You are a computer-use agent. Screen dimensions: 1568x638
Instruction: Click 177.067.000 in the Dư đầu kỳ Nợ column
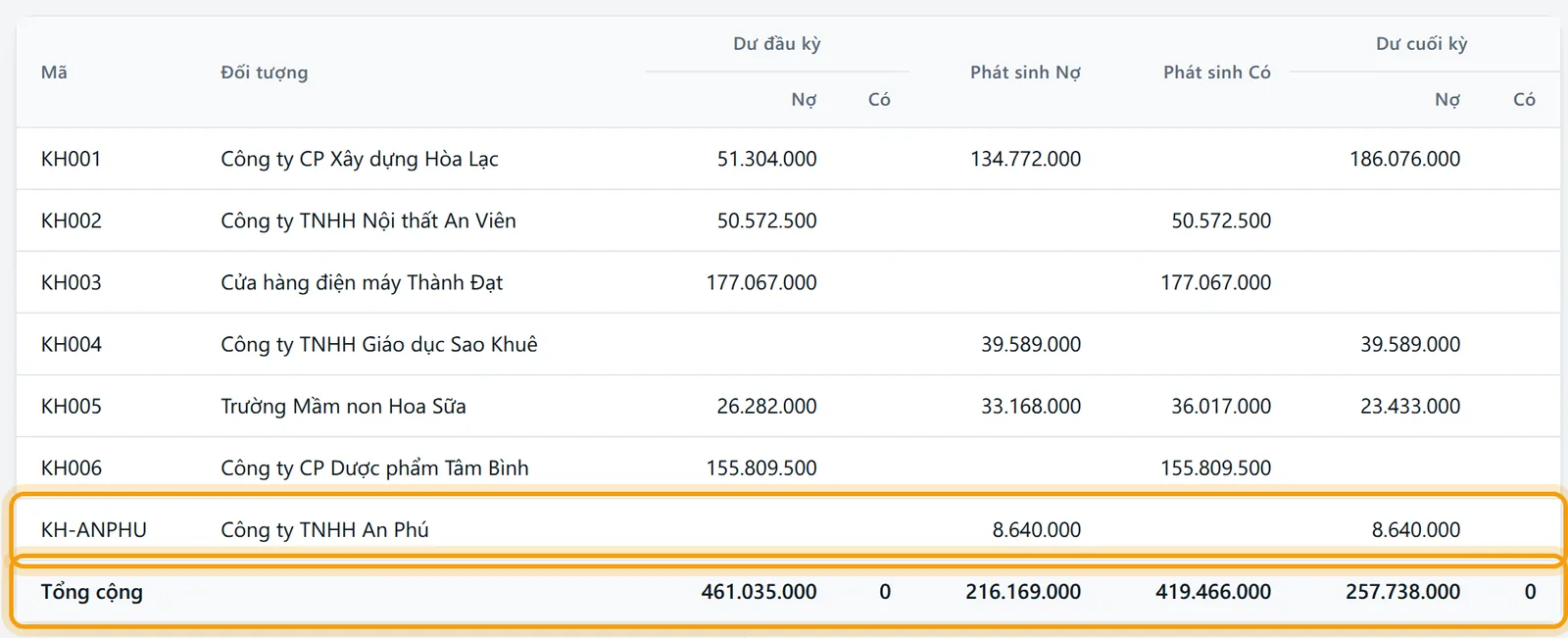point(761,282)
